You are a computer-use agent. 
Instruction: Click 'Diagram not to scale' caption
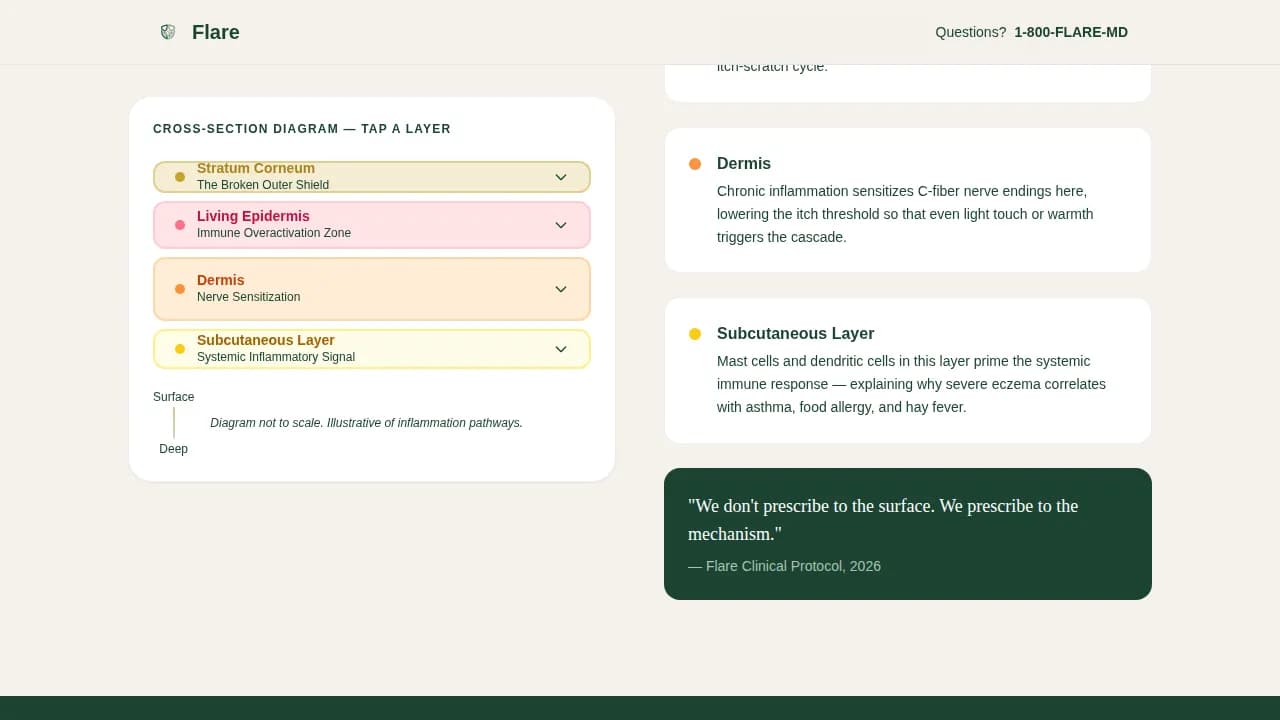[367, 423]
